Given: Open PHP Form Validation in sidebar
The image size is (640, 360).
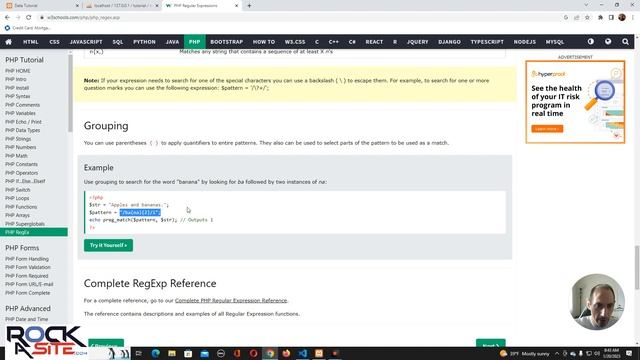Looking at the screenshot, I should point(28,267).
